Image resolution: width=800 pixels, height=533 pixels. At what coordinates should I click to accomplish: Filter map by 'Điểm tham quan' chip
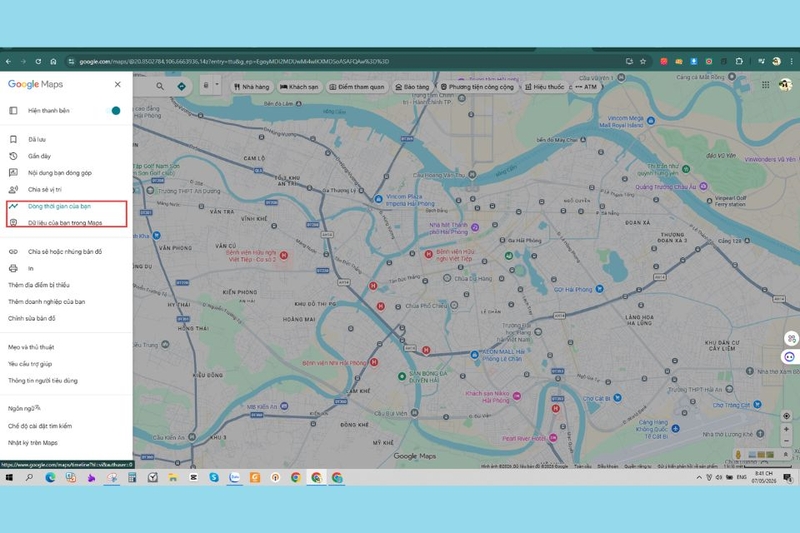coord(357,87)
